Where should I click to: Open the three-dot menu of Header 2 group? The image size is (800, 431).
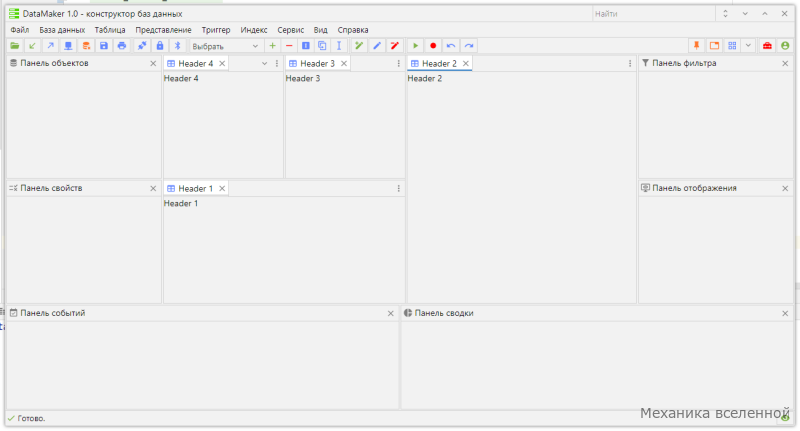click(630, 64)
